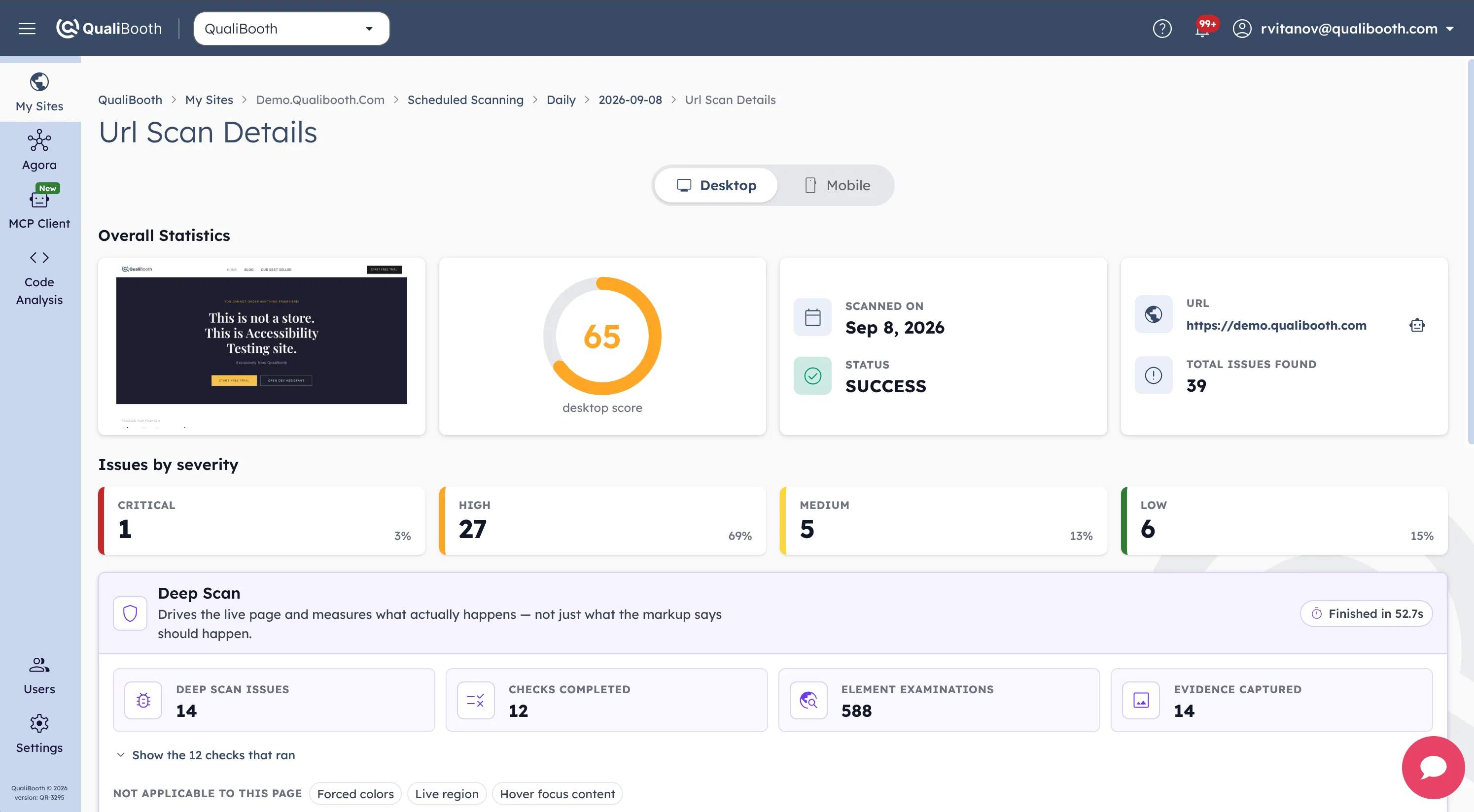
Task: Go to Demo.Qualibooth.Com breadcrumb
Action: click(x=320, y=100)
